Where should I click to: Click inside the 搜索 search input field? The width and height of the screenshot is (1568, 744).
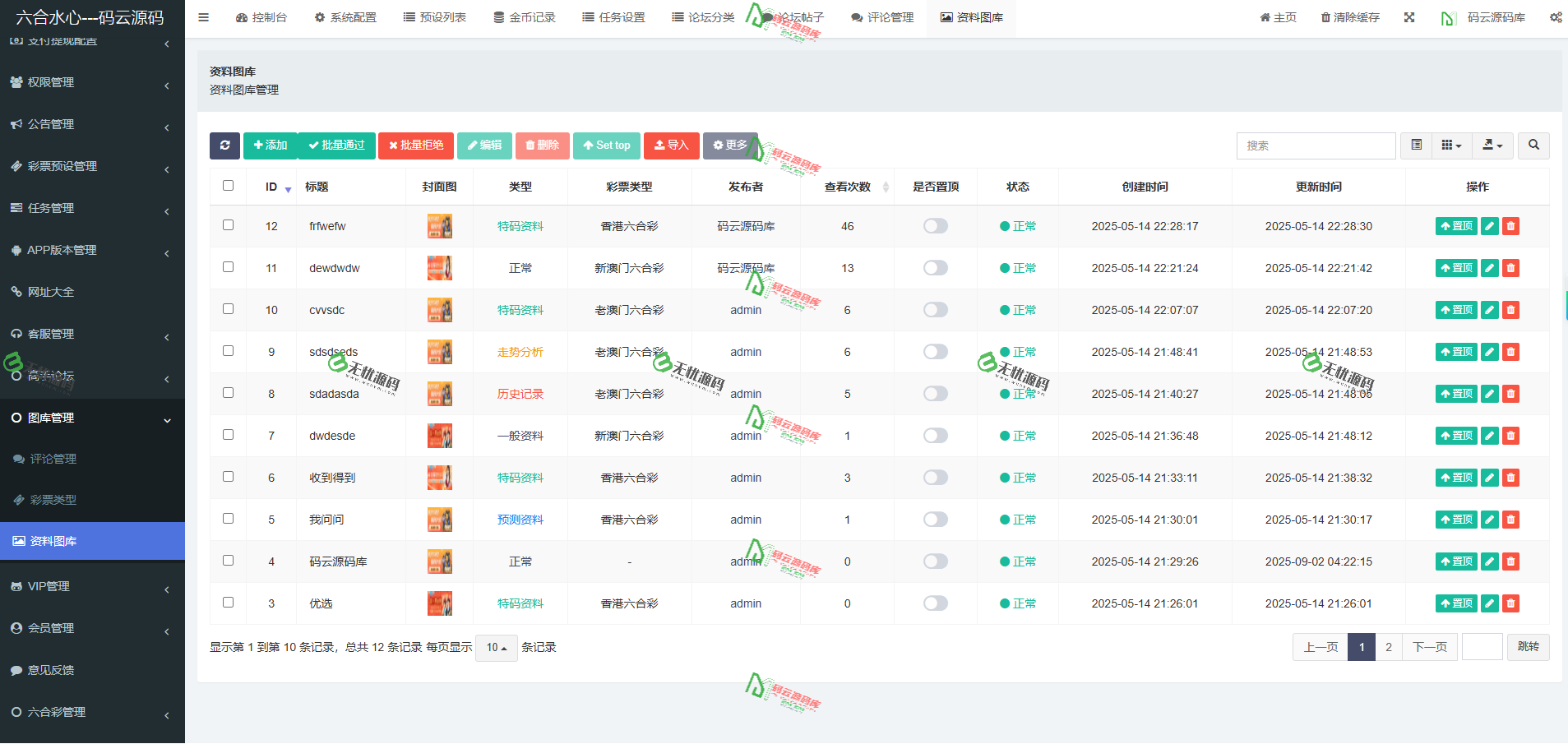point(1316,146)
